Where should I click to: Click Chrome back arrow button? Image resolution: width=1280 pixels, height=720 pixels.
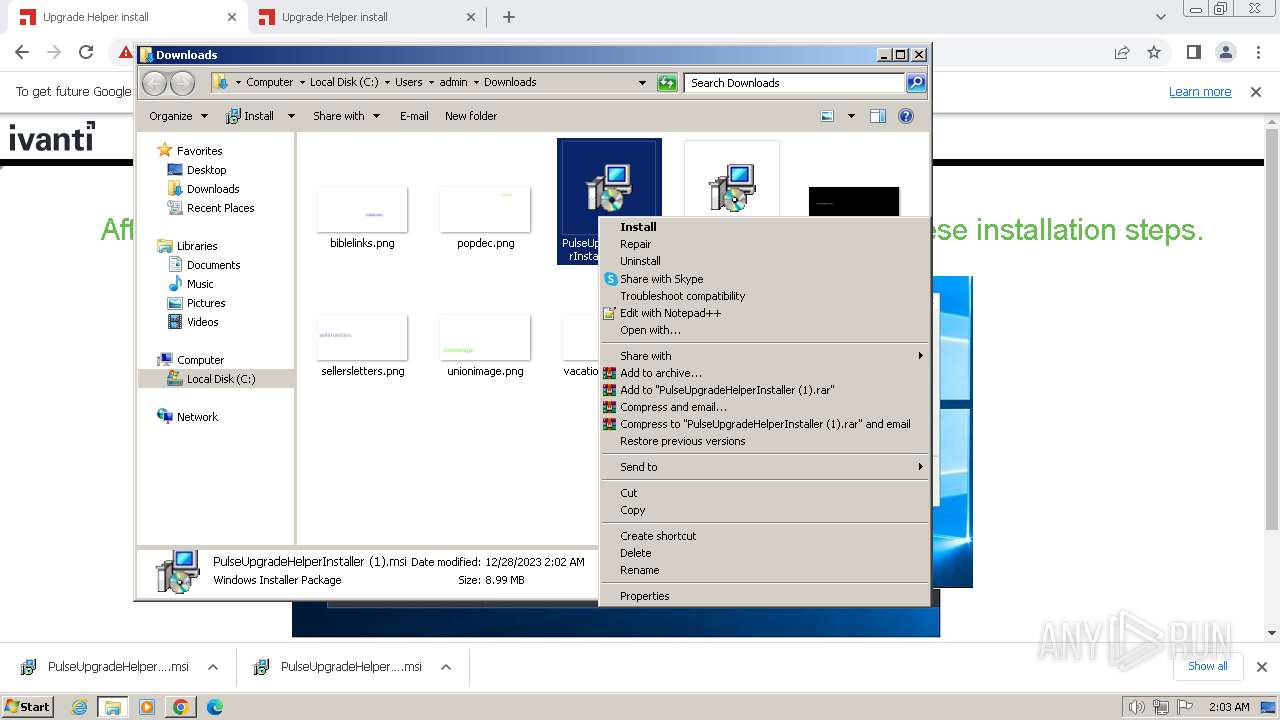(x=22, y=52)
